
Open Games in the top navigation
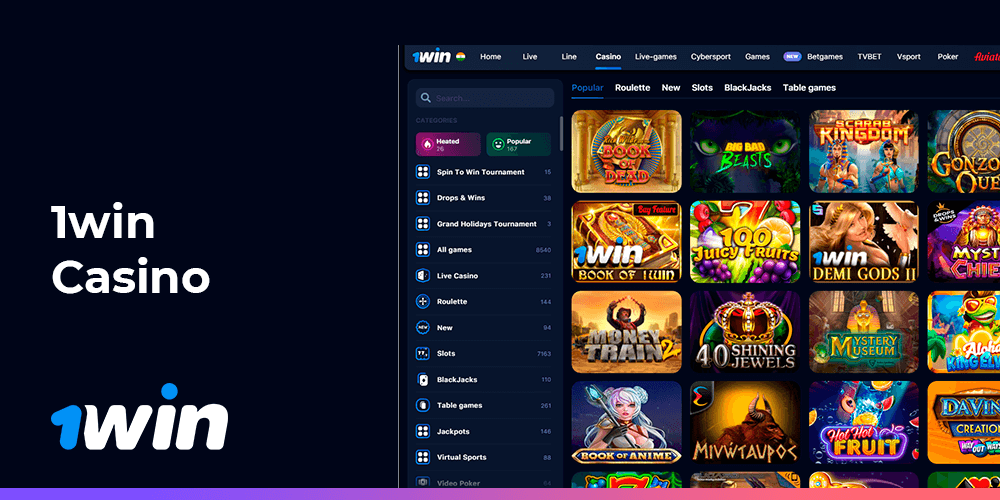(758, 57)
